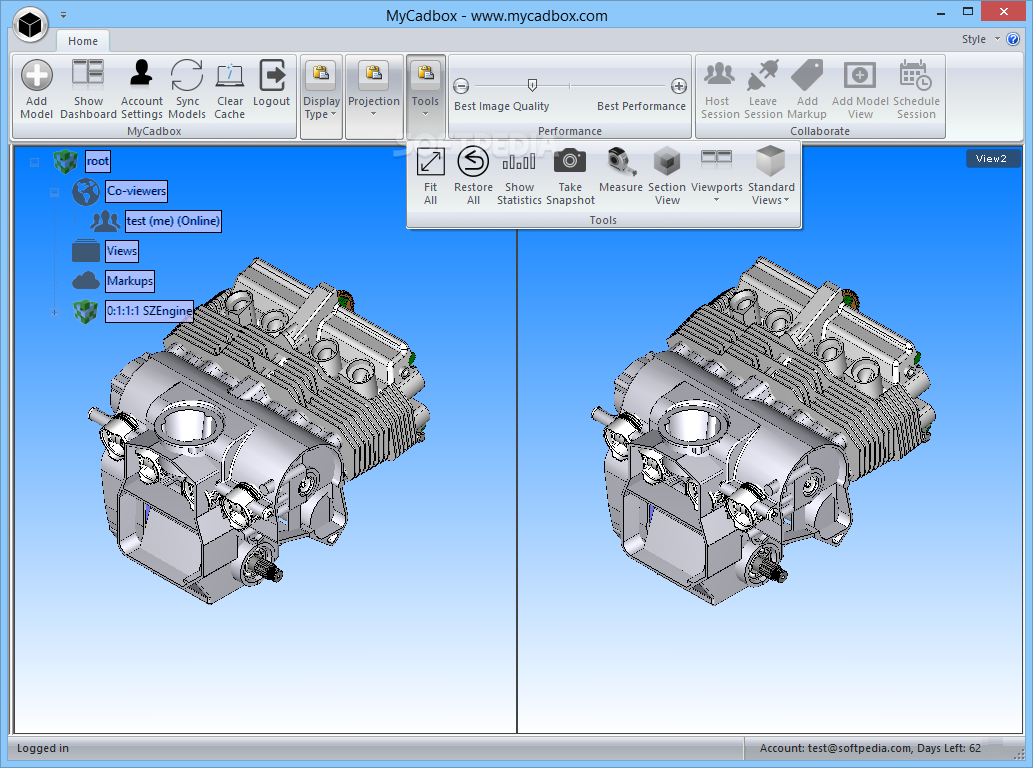Screen dimensions: 1033x768
Task: Click the Logged in status text
Action: pyautogui.click(x=43, y=748)
